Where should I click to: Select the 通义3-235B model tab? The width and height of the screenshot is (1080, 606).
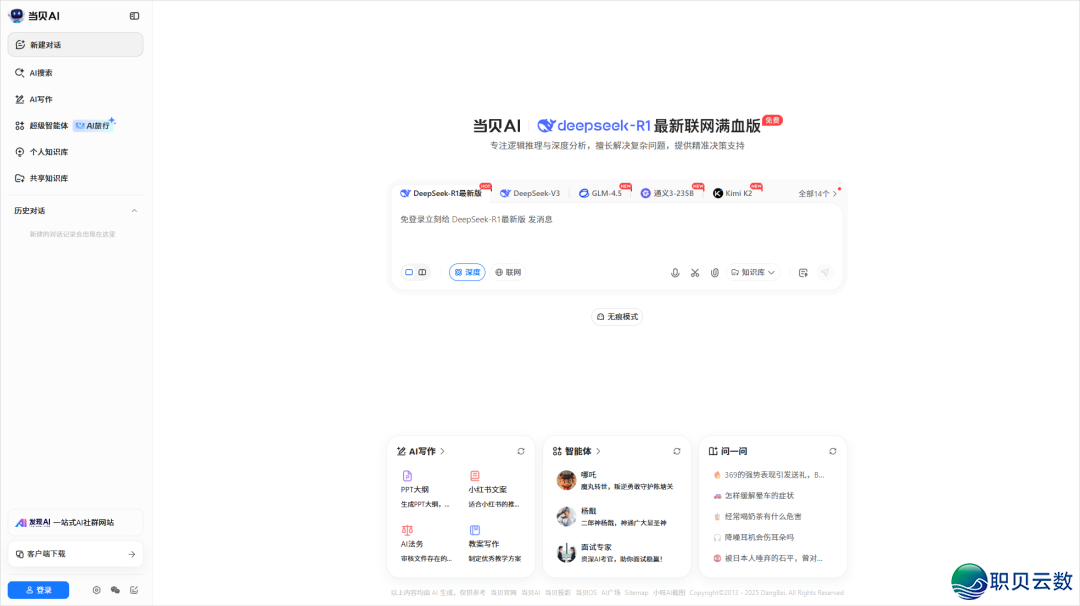pyautogui.click(x=667, y=194)
